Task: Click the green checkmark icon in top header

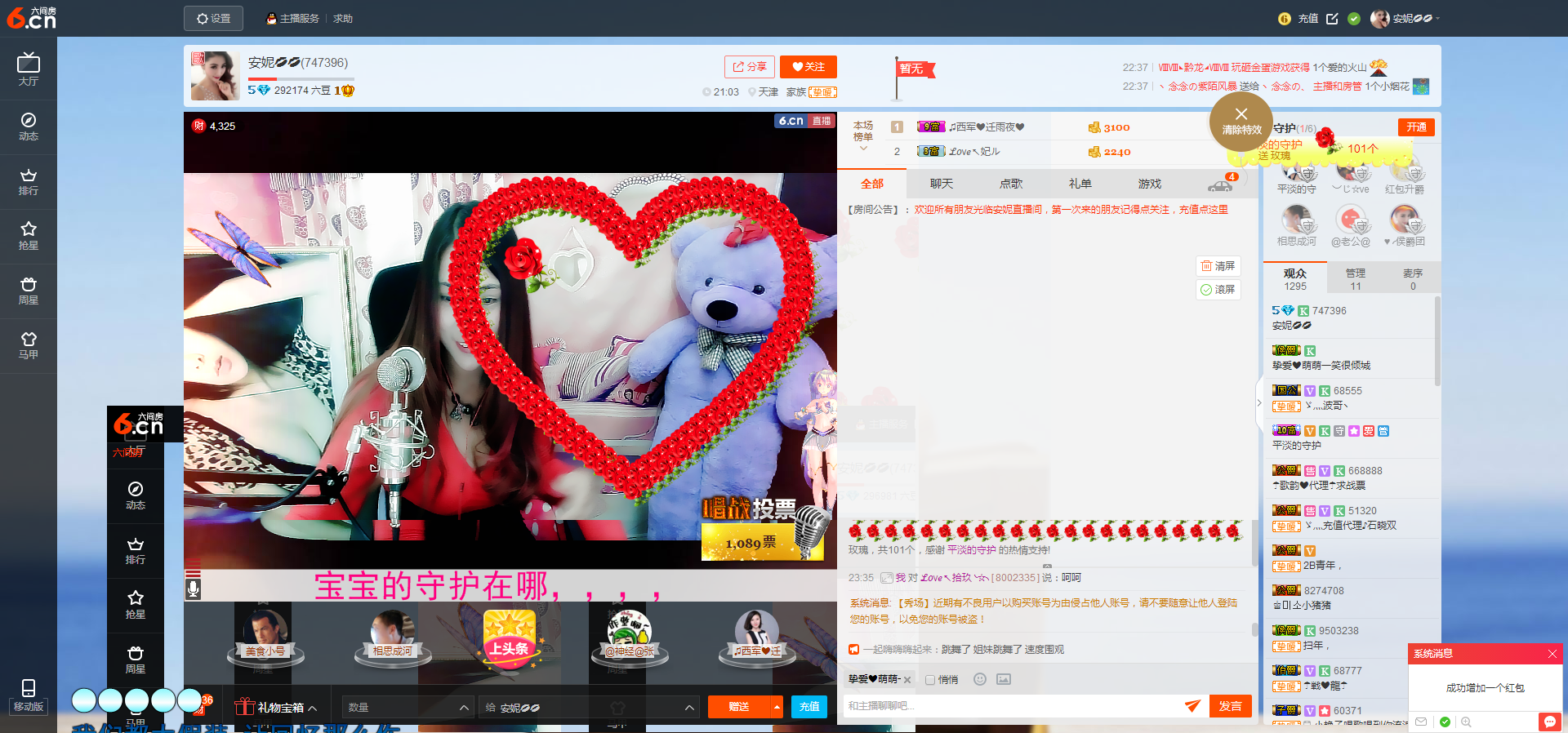Action: [1354, 18]
